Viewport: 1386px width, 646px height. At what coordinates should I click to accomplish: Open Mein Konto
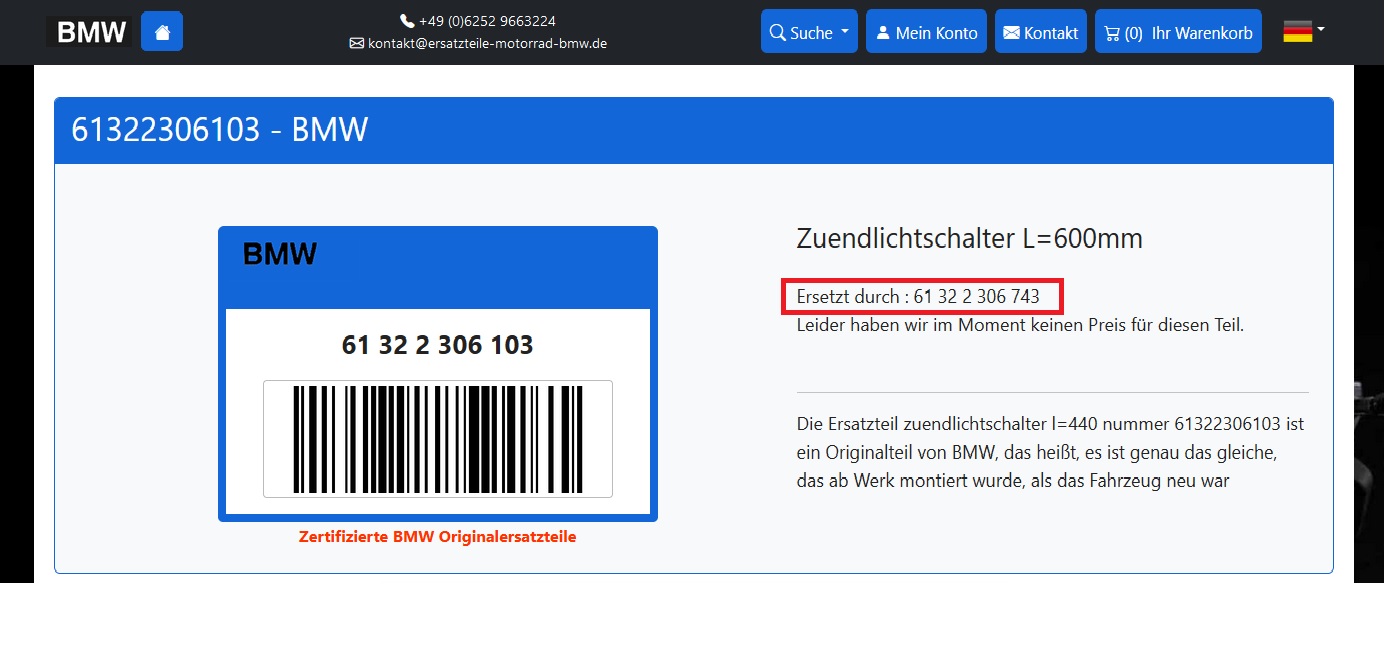point(926,32)
